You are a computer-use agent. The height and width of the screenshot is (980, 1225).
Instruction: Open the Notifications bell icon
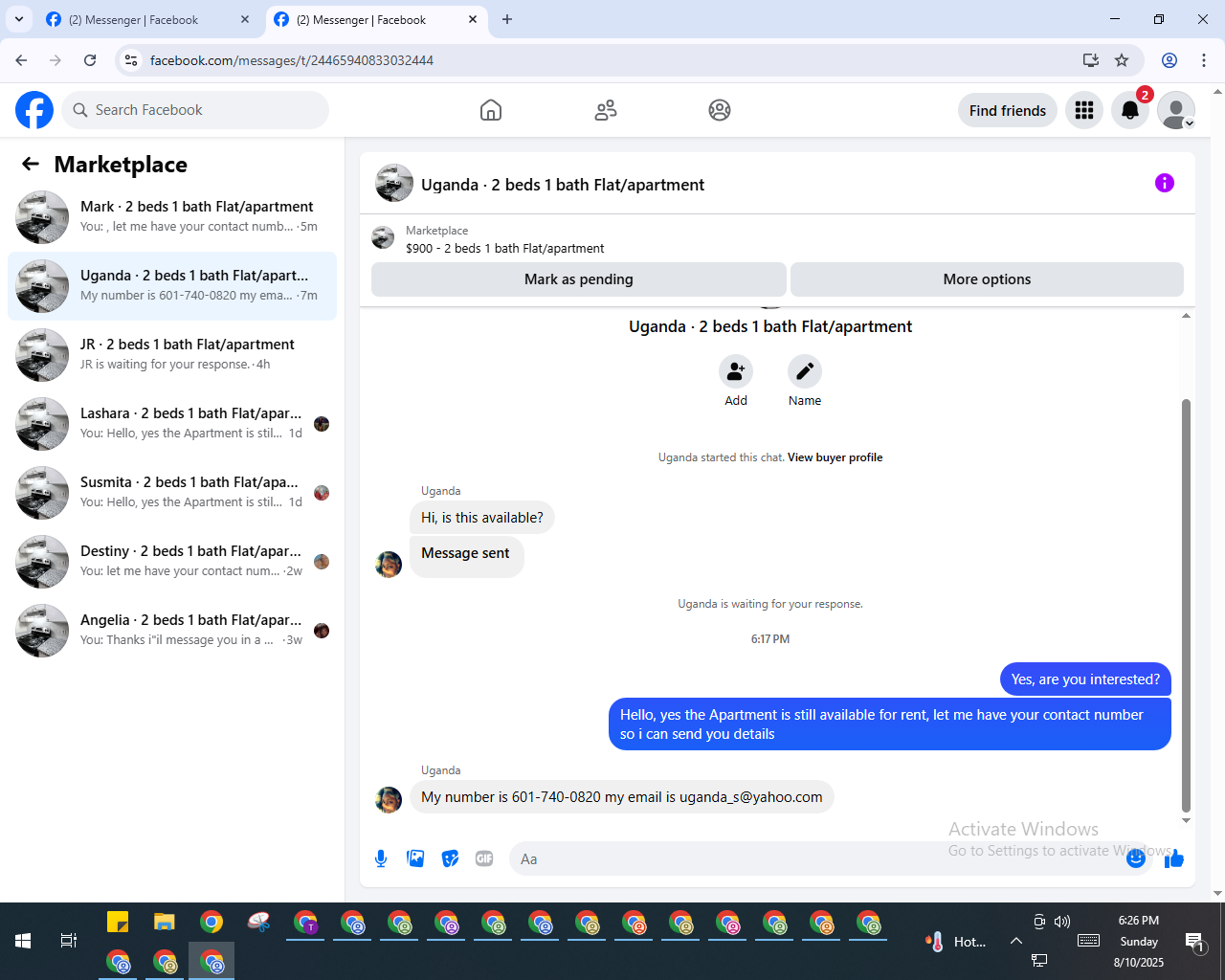pos(1130,110)
